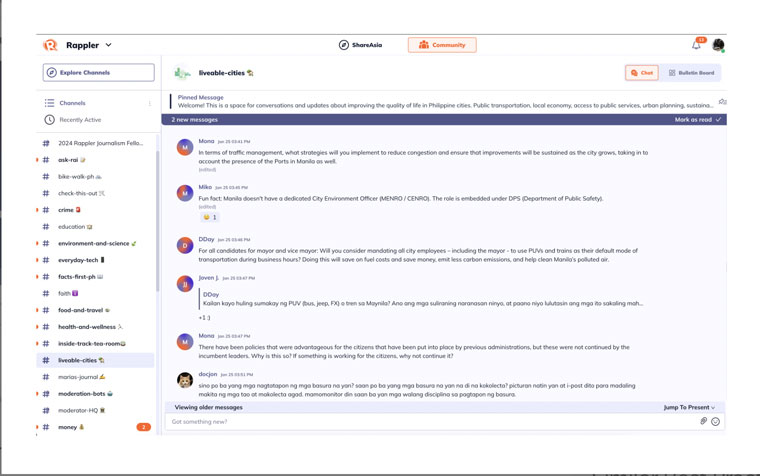Click the Rappler logo icon
760x476 pixels.
pos(50,45)
